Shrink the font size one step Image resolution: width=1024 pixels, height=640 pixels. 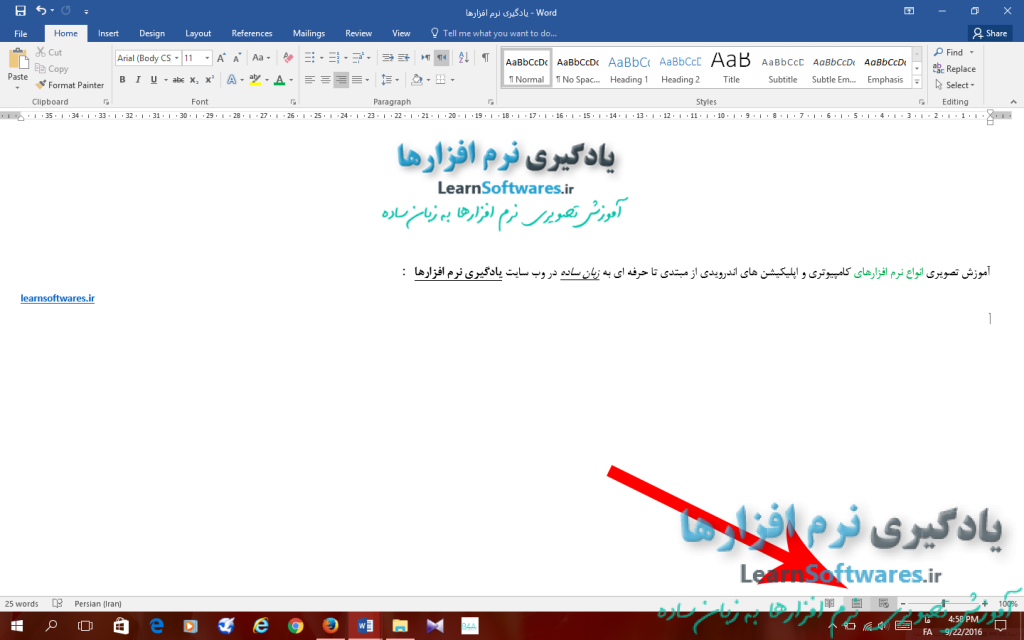pyautogui.click(x=237, y=57)
